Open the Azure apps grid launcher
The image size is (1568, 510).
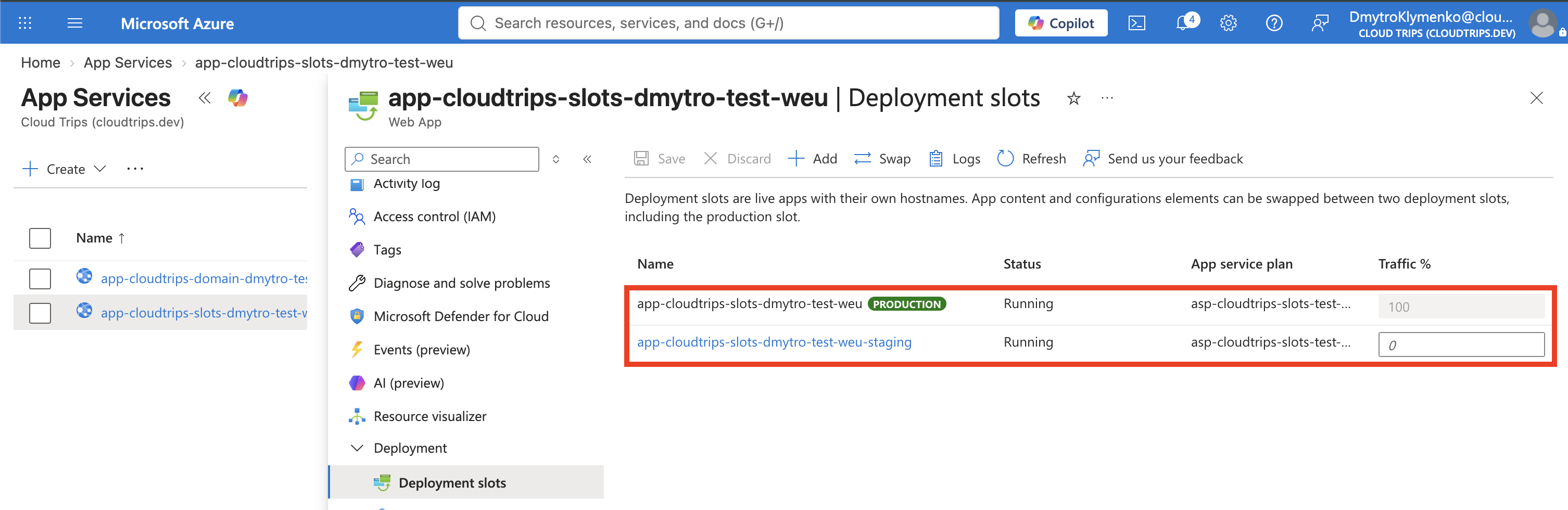[25, 23]
